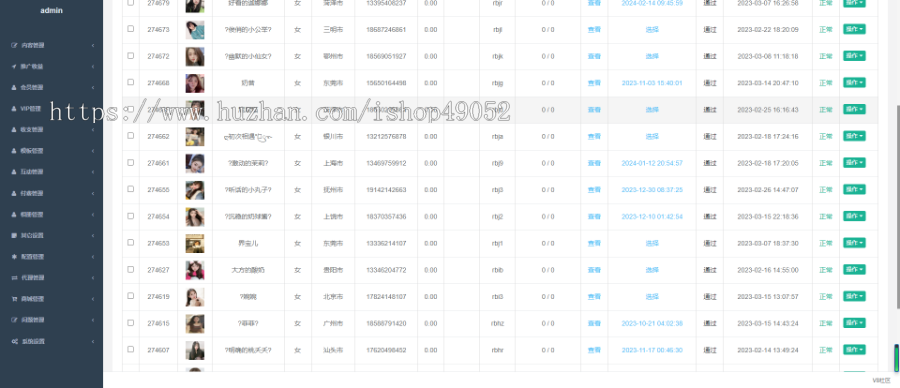Click the 内容管理 edit icon in sidebar
The width and height of the screenshot is (900, 388).
(14, 45)
